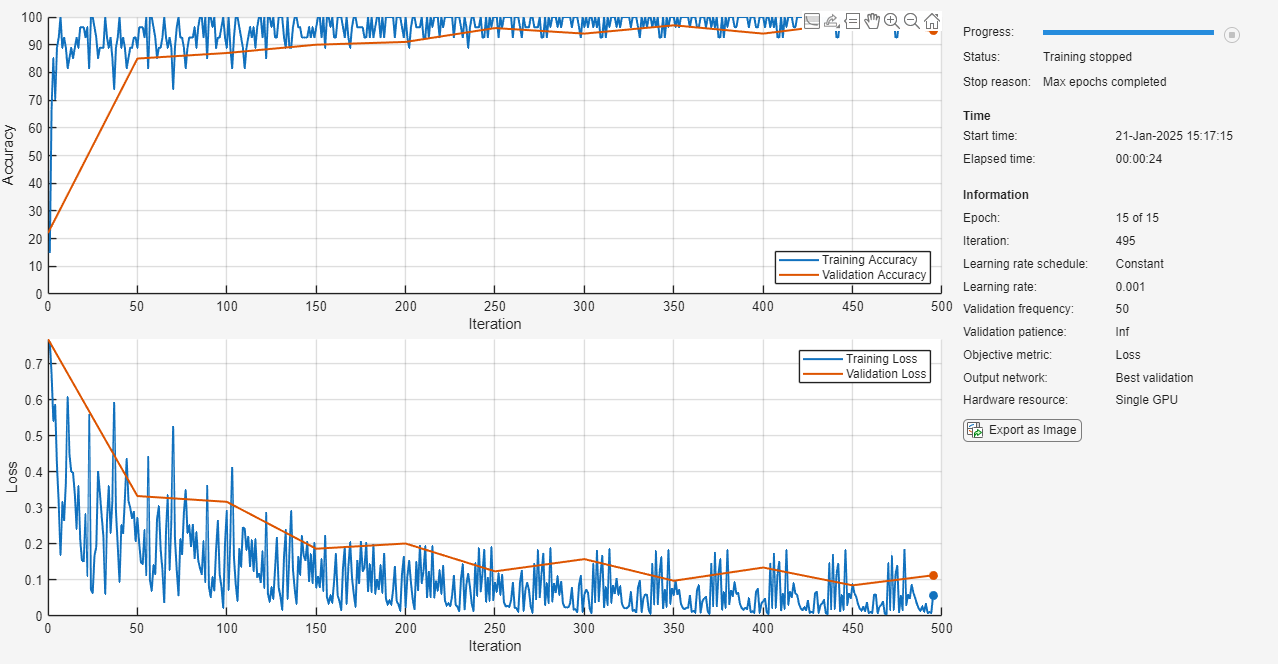Click the Loss y-axis label
Viewport: 1278px width, 664px height.
(x=12, y=478)
